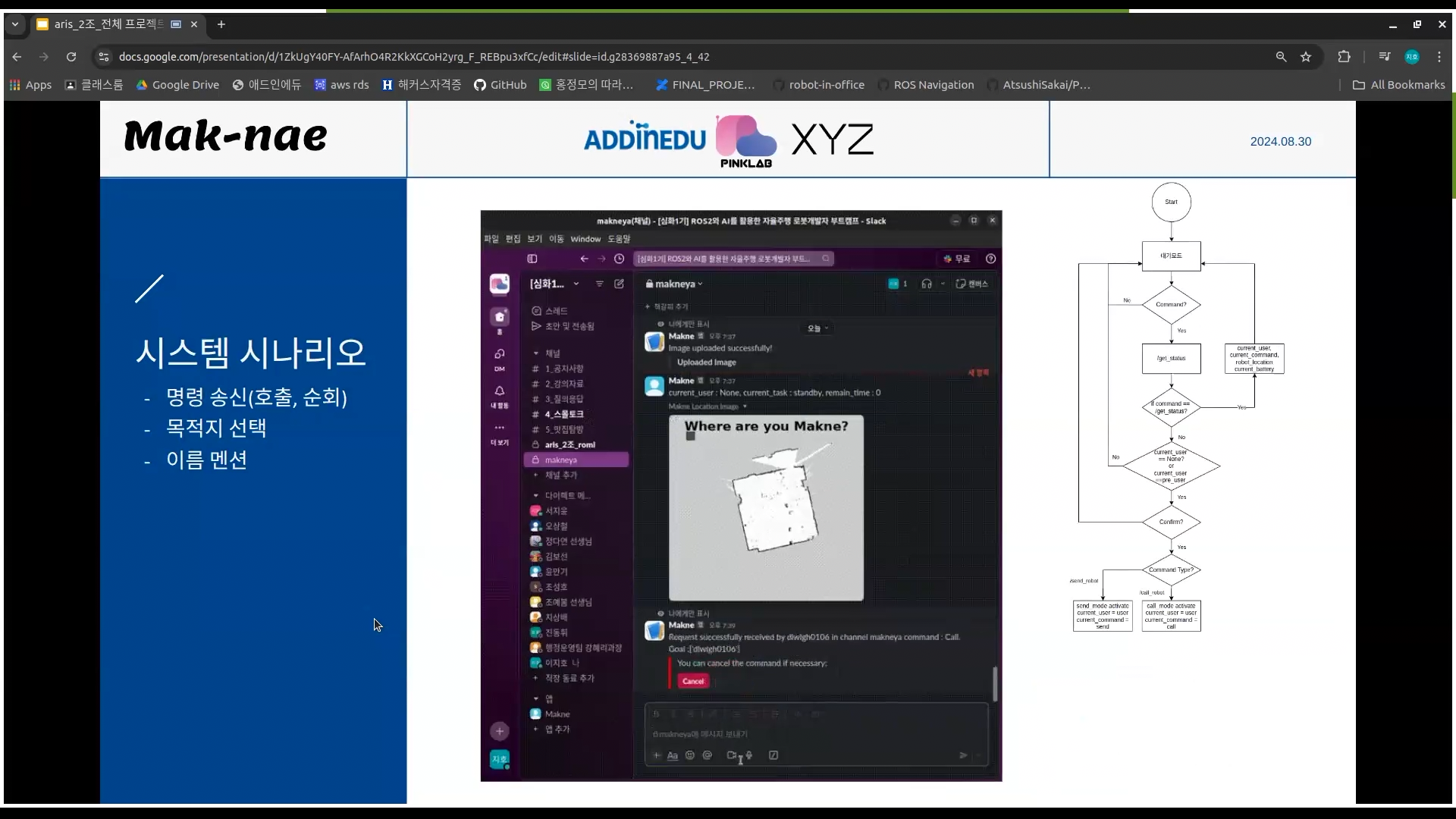Click the zoom magnifier icon in the address bar
Screen dimensions: 1456x819
[x=1281, y=57]
